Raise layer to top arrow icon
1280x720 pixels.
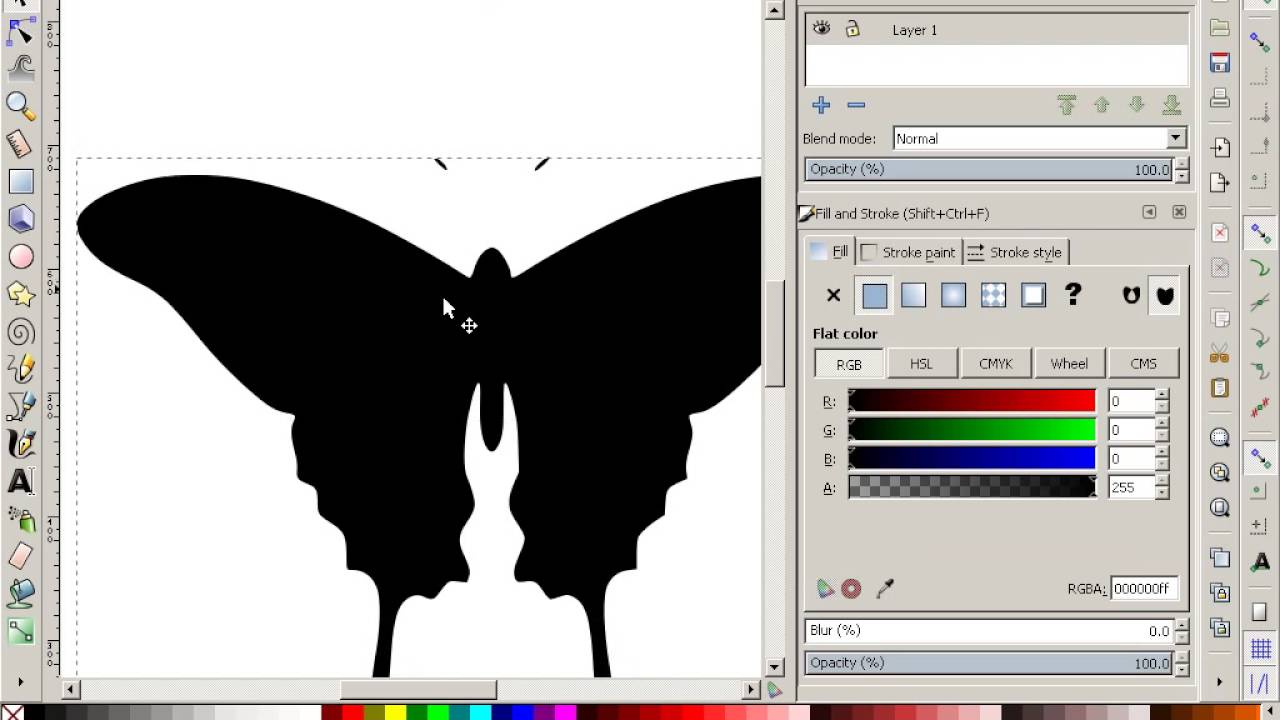pyautogui.click(x=1067, y=105)
